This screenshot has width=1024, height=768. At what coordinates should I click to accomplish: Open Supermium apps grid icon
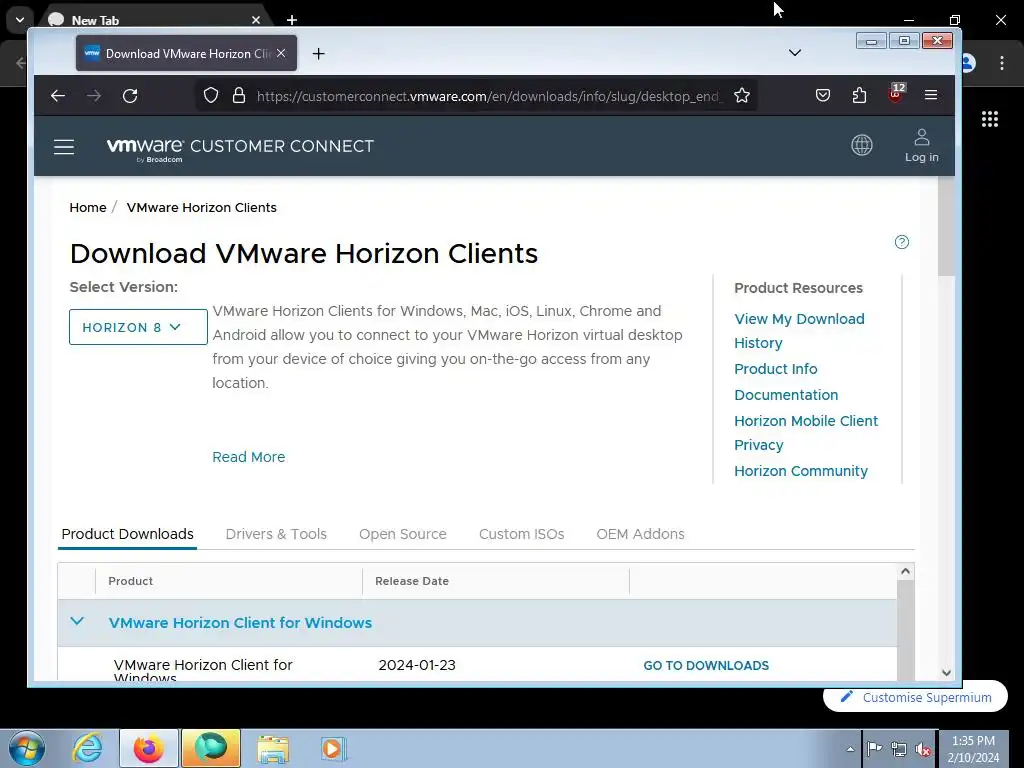tap(990, 119)
